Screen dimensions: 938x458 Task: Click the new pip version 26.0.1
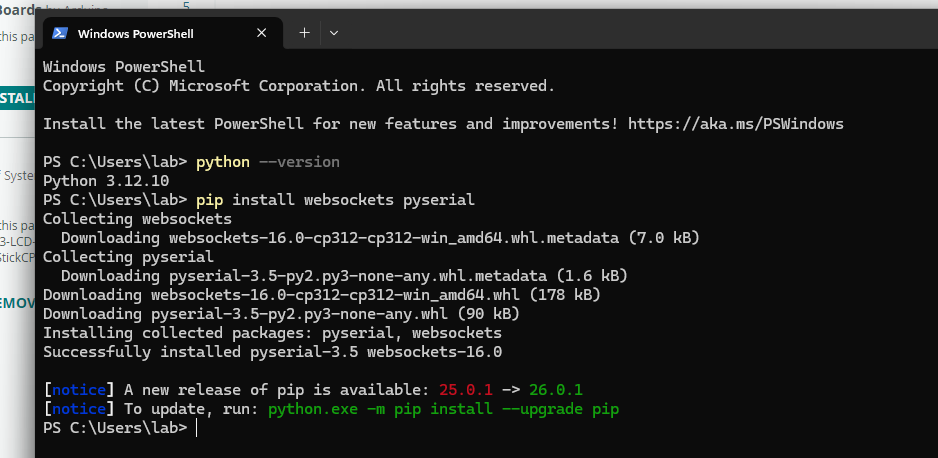pyautogui.click(x=556, y=390)
